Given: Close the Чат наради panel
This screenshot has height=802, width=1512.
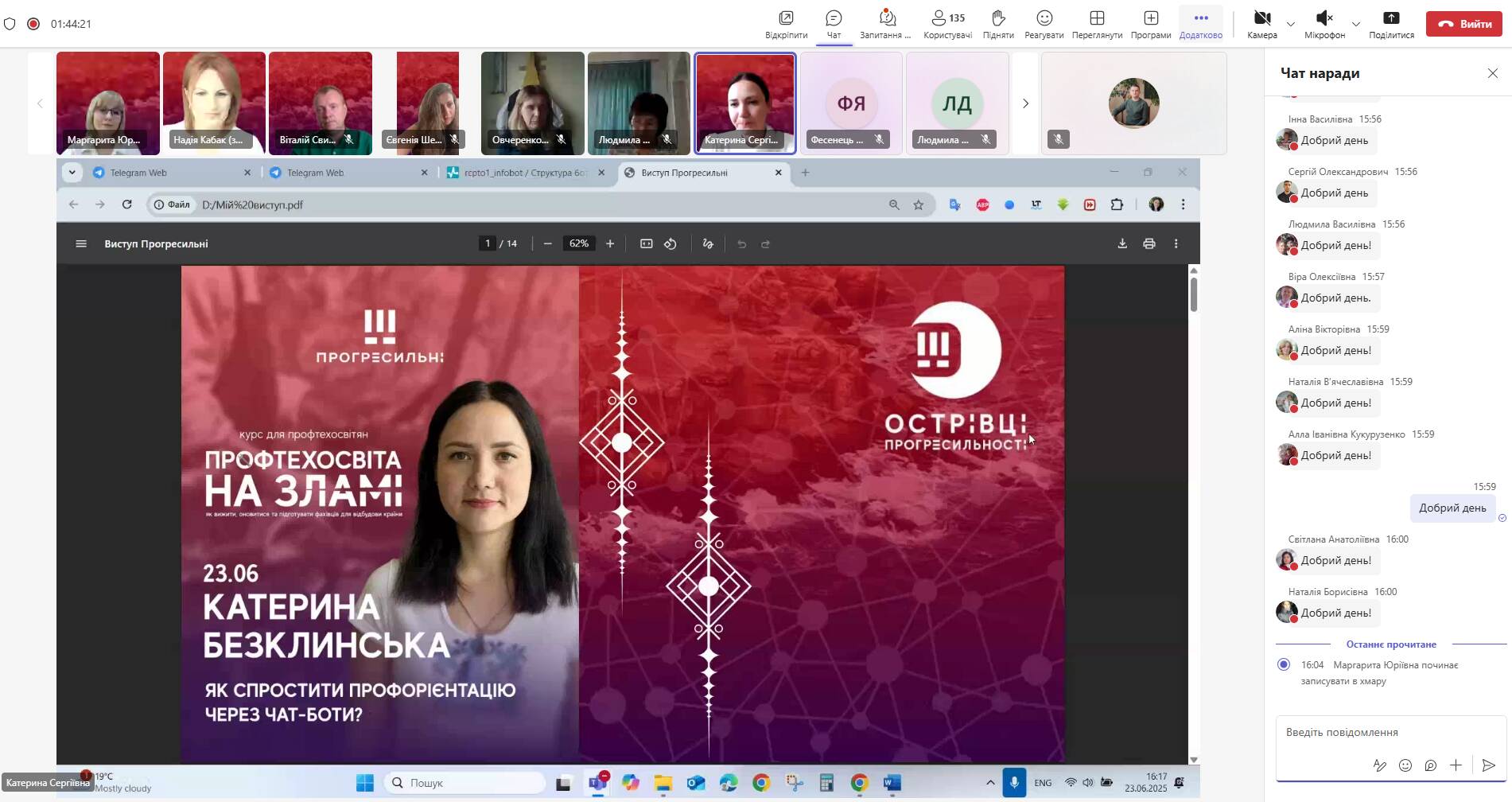Looking at the screenshot, I should click(1492, 73).
